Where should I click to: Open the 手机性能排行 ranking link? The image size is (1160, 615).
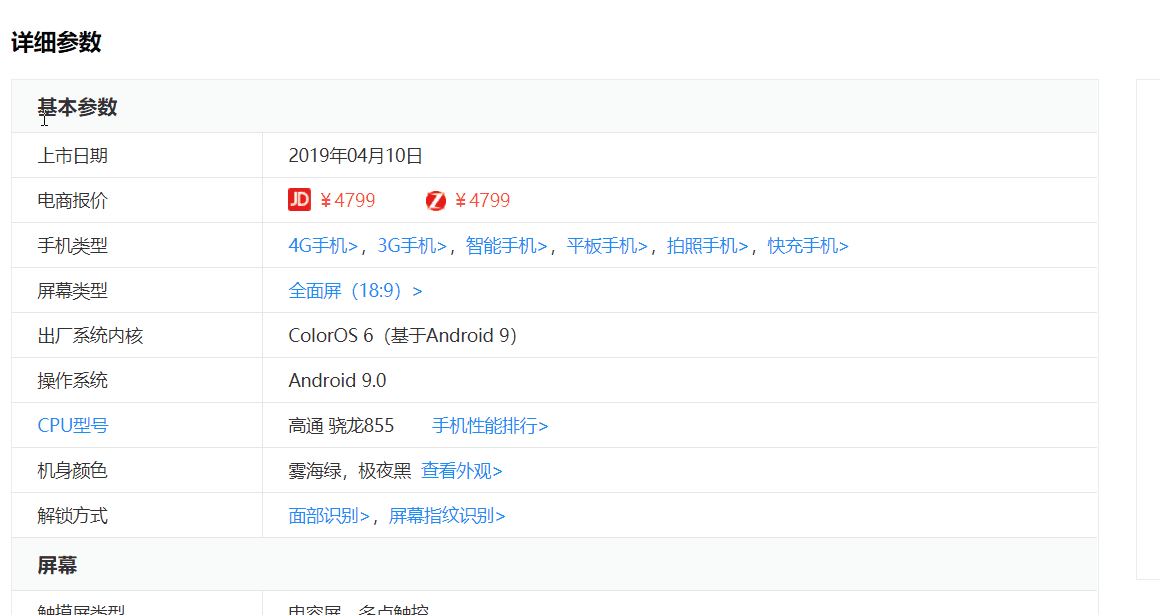tap(490, 426)
